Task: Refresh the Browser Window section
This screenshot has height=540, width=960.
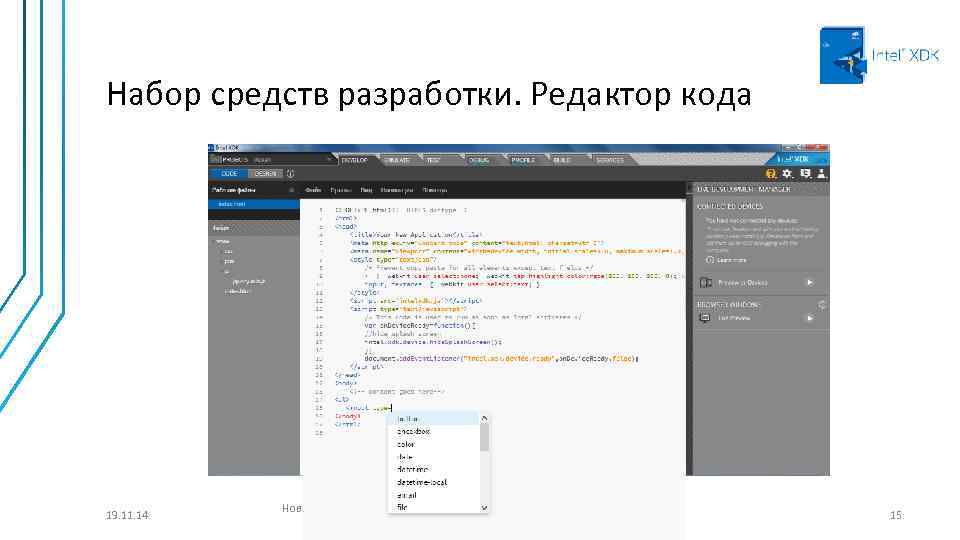Action: point(822,304)
